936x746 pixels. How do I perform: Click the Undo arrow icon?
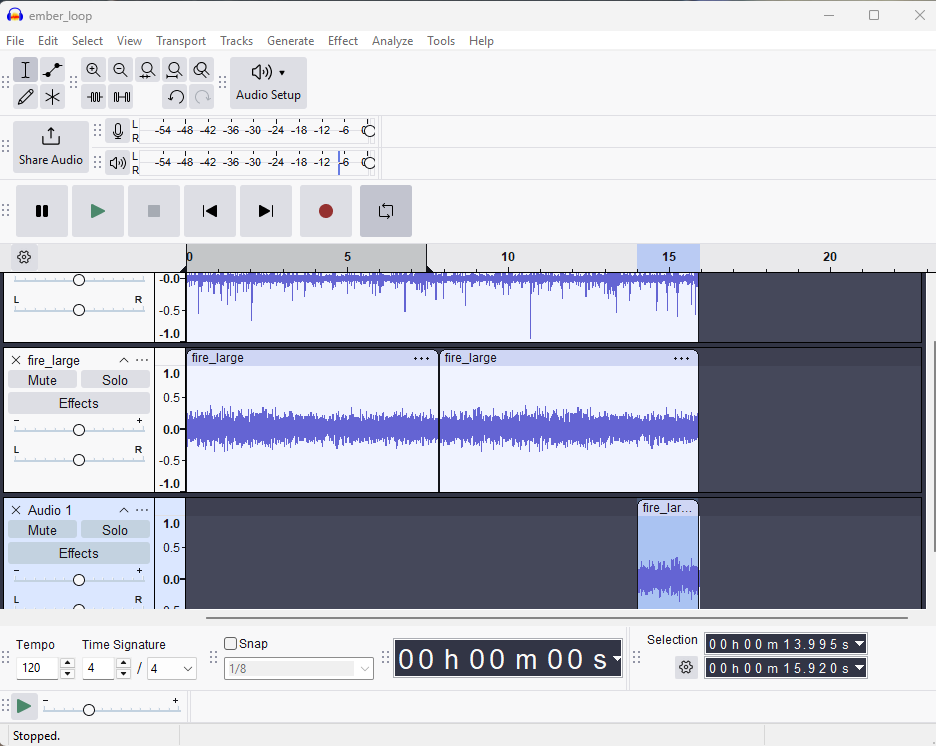pyautogui.click(x=175, y=97)
